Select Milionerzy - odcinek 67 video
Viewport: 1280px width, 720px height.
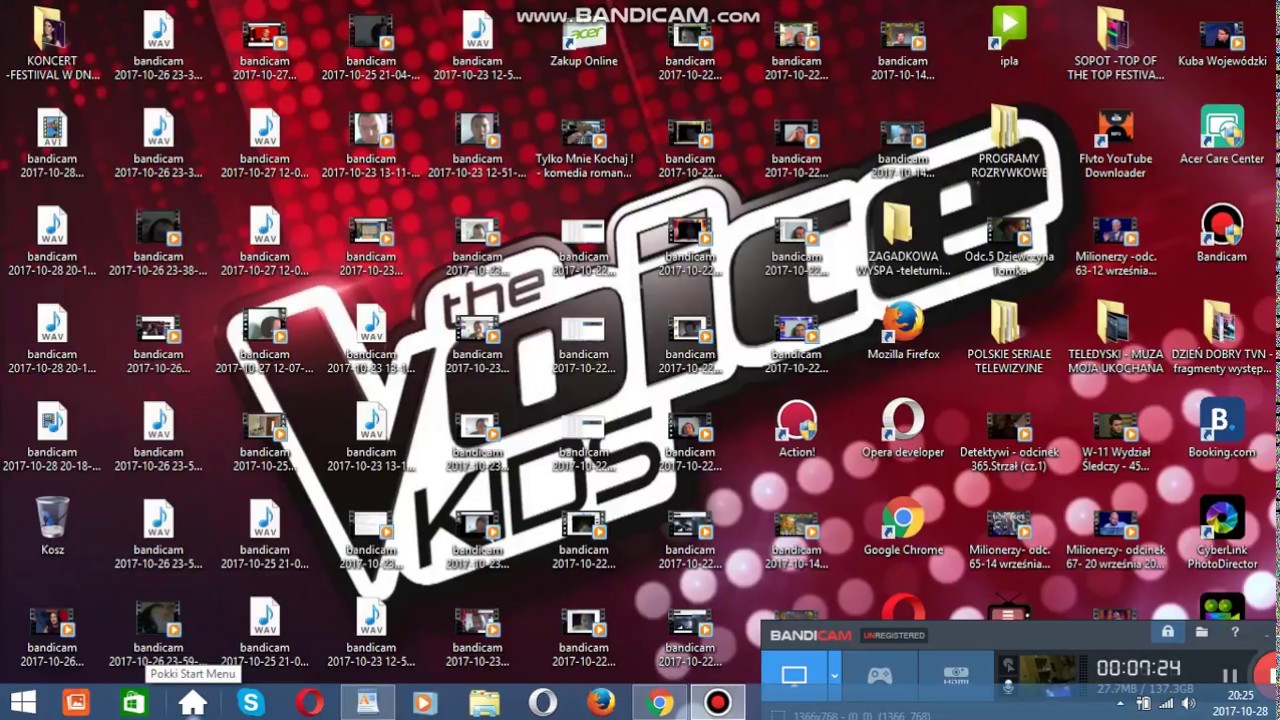[x=1115, y=540]
